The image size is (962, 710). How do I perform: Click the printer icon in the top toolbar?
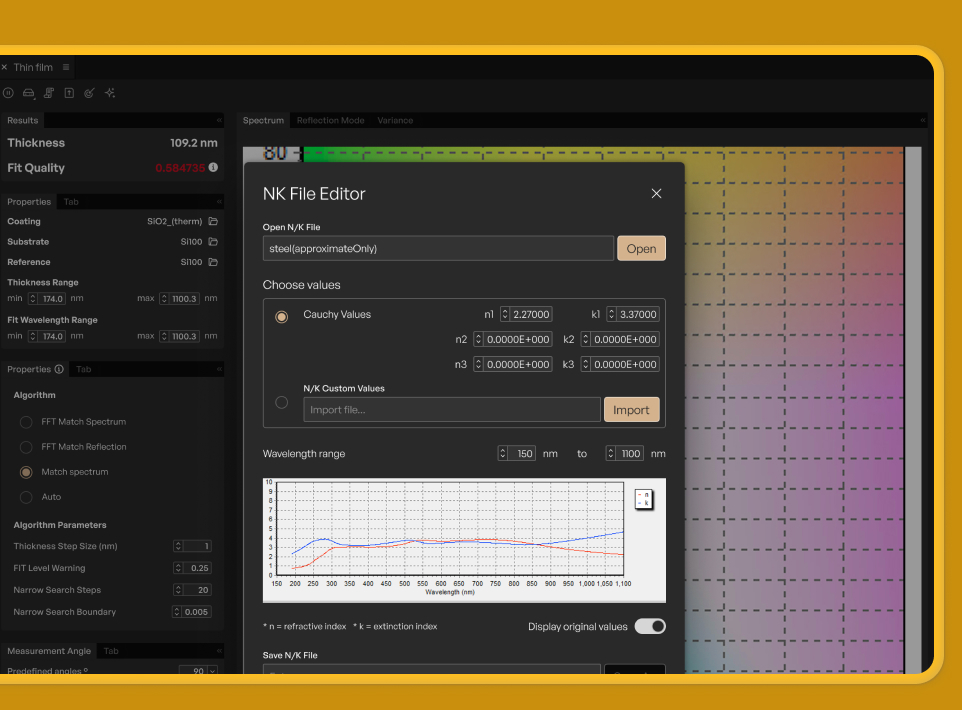tap(28, 92)
